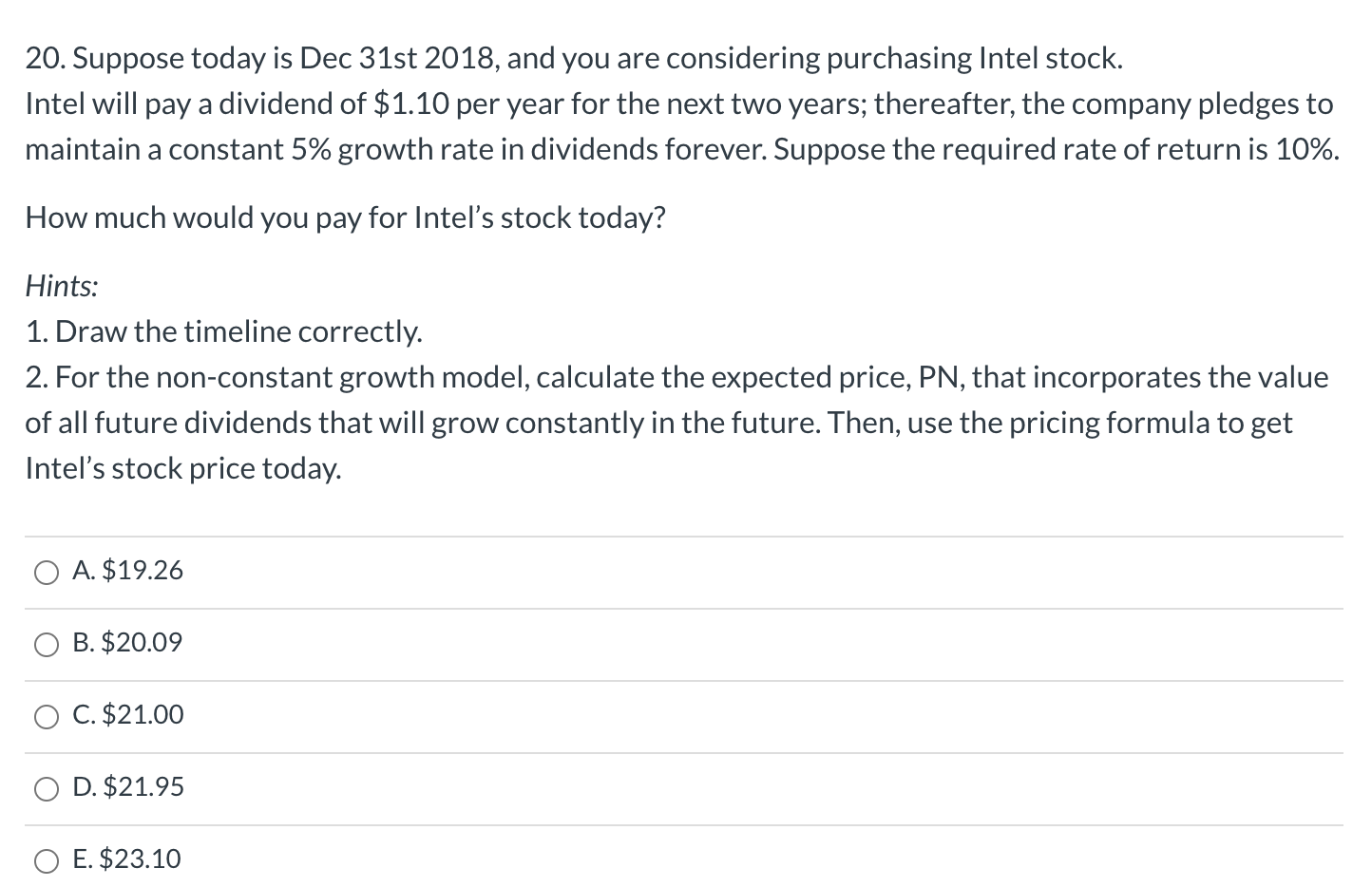Click 'Intel's stock price today.' hint ending
Screen dimensions: 1372x887
(x=182, y=469)
